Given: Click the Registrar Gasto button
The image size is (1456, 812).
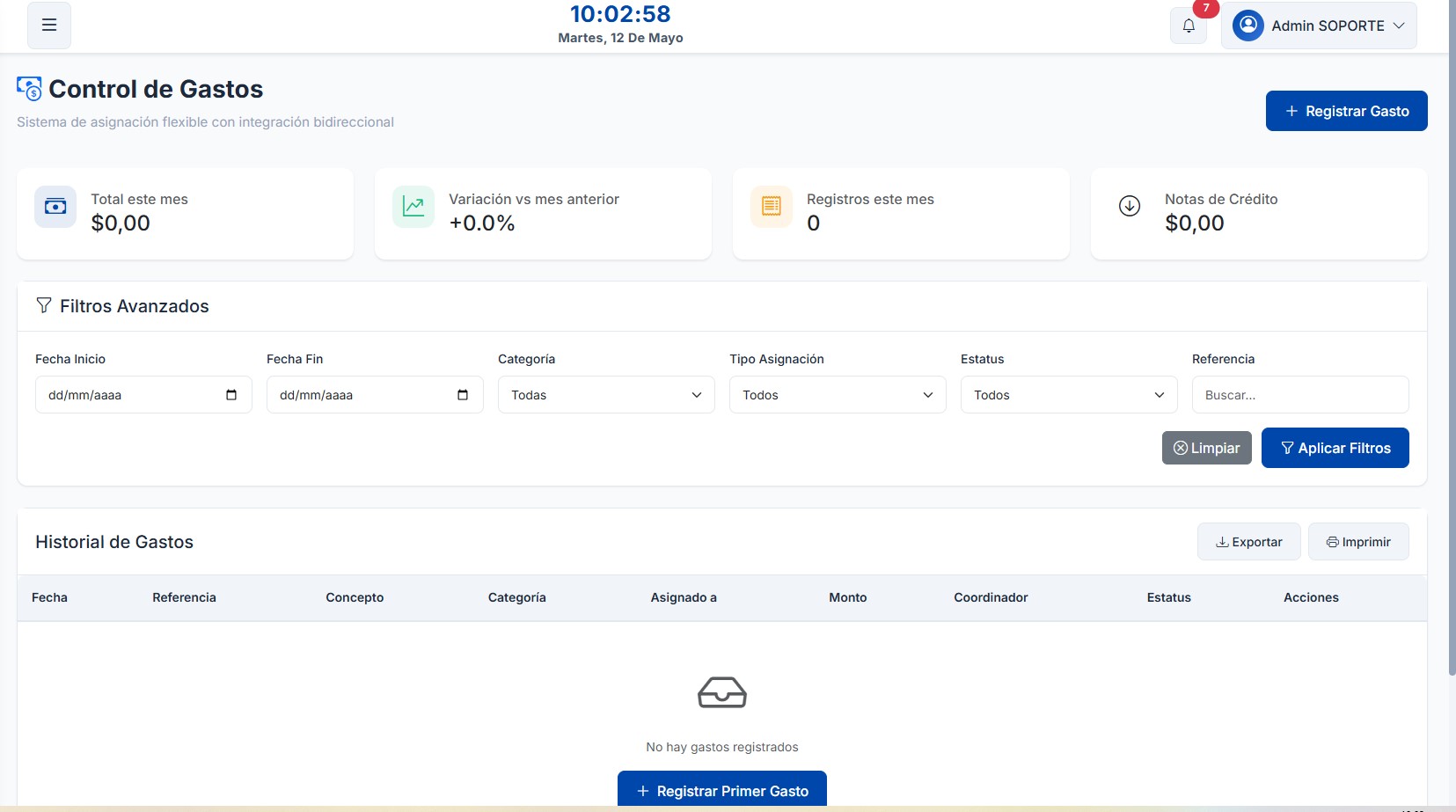Looking at the screenshot, I should (1347, 111).
